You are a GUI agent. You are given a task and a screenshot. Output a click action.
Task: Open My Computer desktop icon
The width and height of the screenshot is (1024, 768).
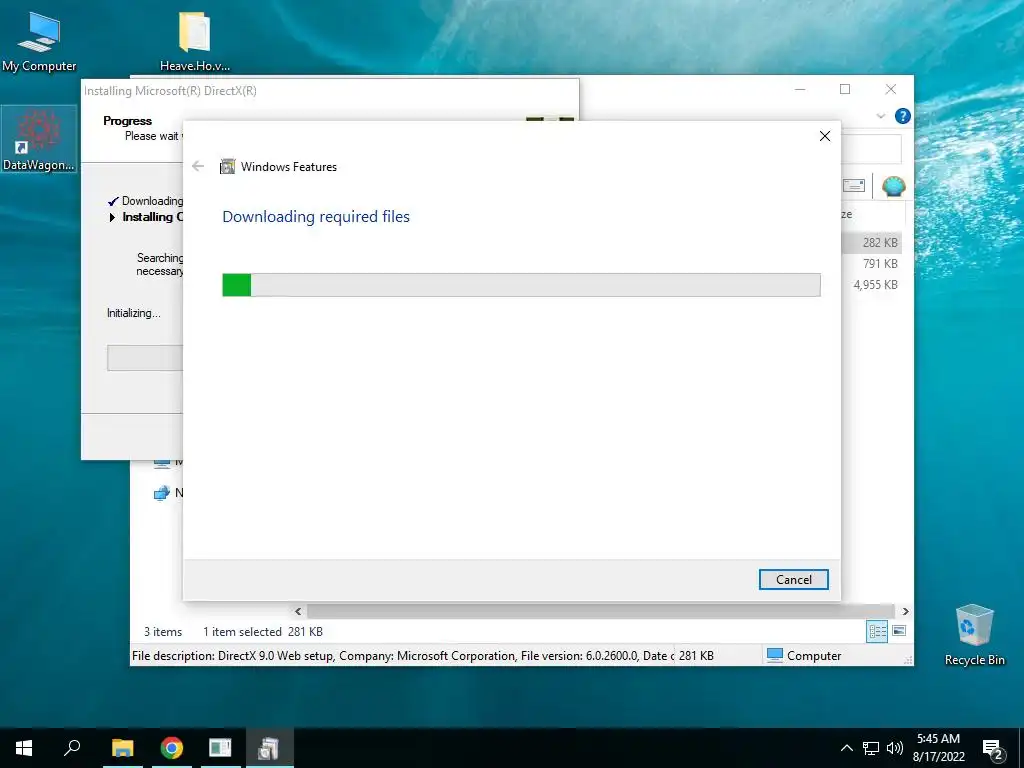(x=39, y=40)
